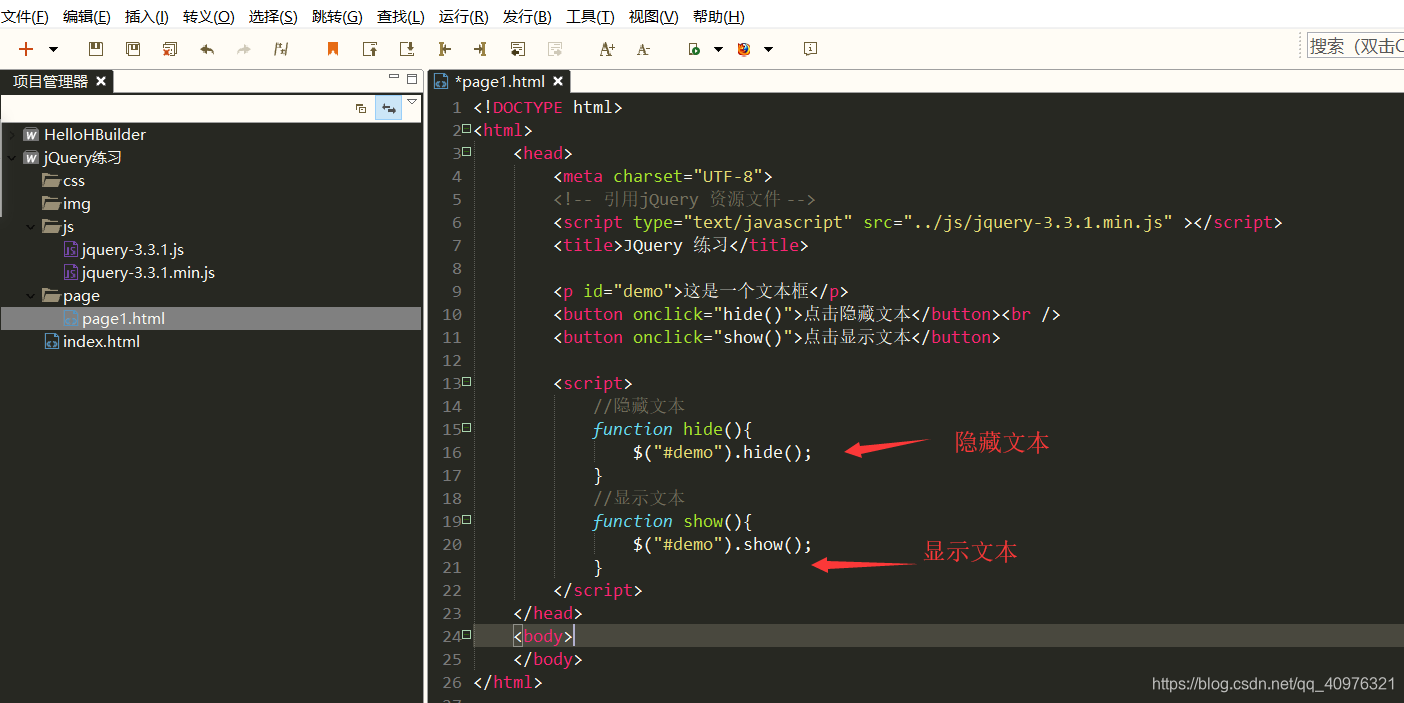The image size is (1404, 703).
Task: Maximize the project manager panel
Action: (412, 78)
